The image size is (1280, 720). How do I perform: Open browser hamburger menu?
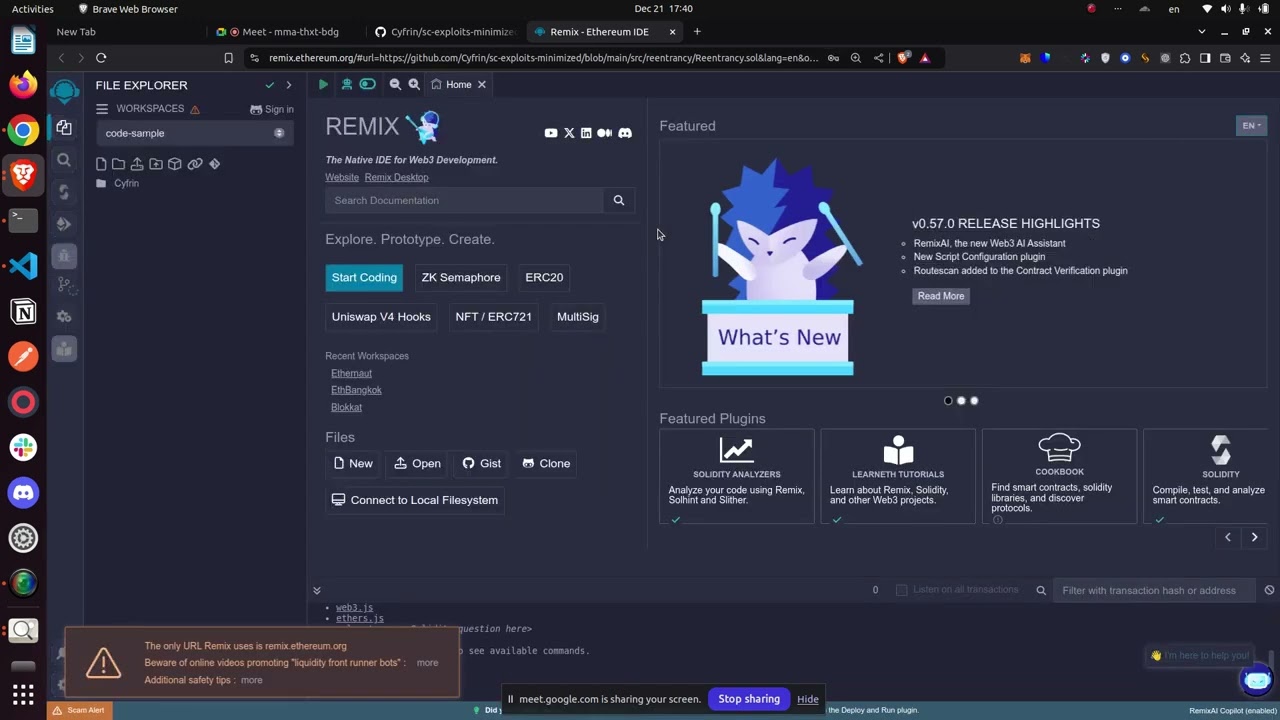tap(1265, 58)
